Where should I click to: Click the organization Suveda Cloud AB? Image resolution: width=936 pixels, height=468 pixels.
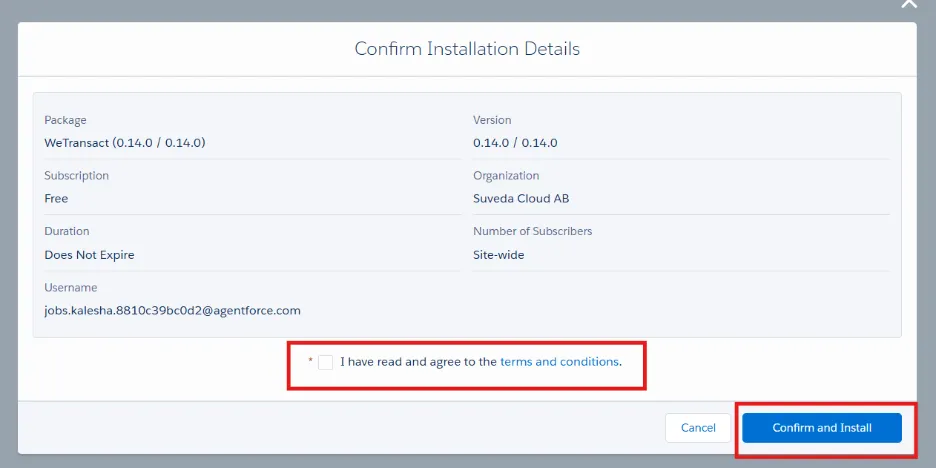(521, 198)
